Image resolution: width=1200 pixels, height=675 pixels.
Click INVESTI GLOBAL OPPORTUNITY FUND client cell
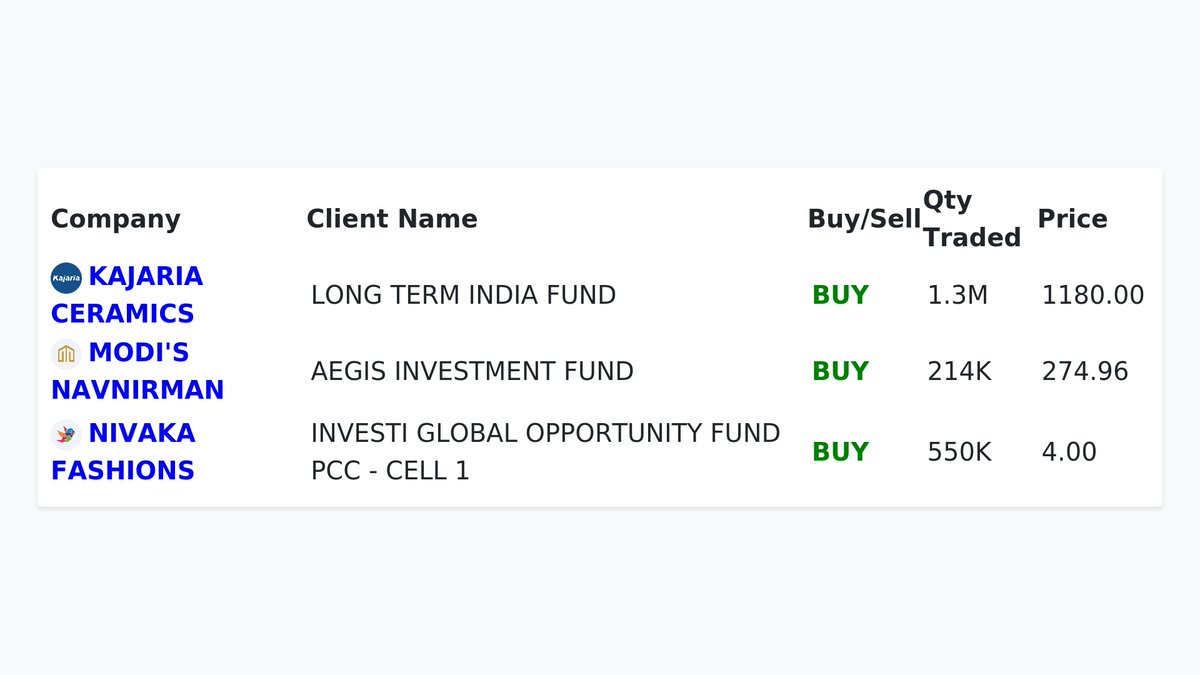coord(546,452)
